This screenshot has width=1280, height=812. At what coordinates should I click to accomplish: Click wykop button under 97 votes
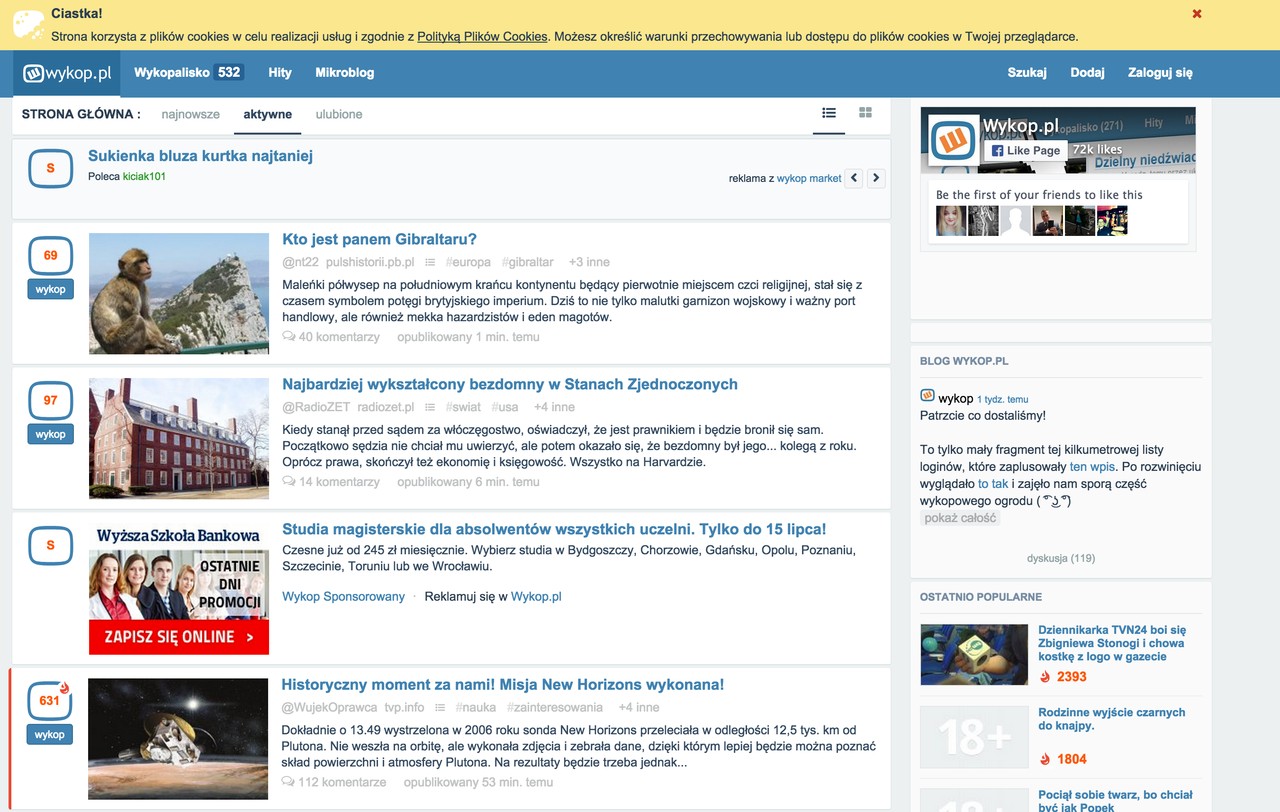point(50,435)
